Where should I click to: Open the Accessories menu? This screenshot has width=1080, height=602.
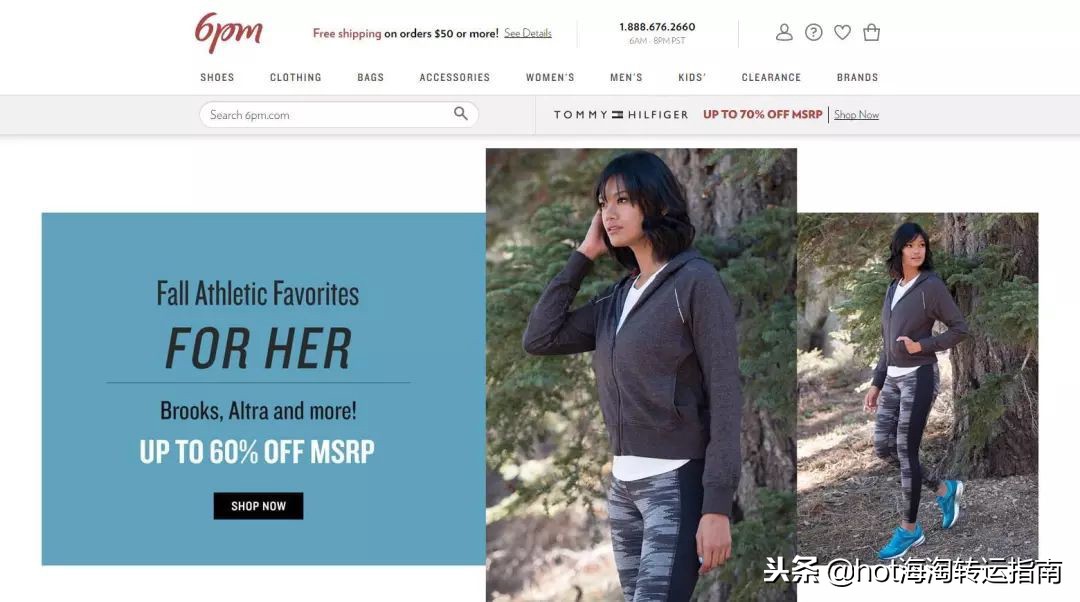click(x=455, y=77)
